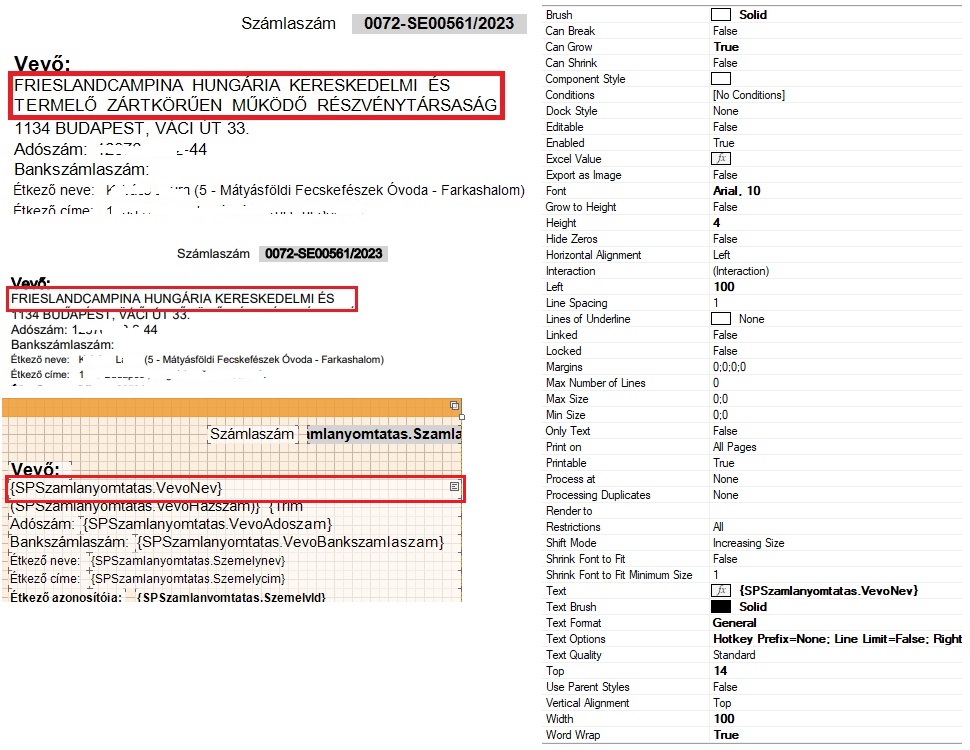This screenshot has height=750, width=970.
Task: Select the Can Shrink value False
Action: coord(725,63)
